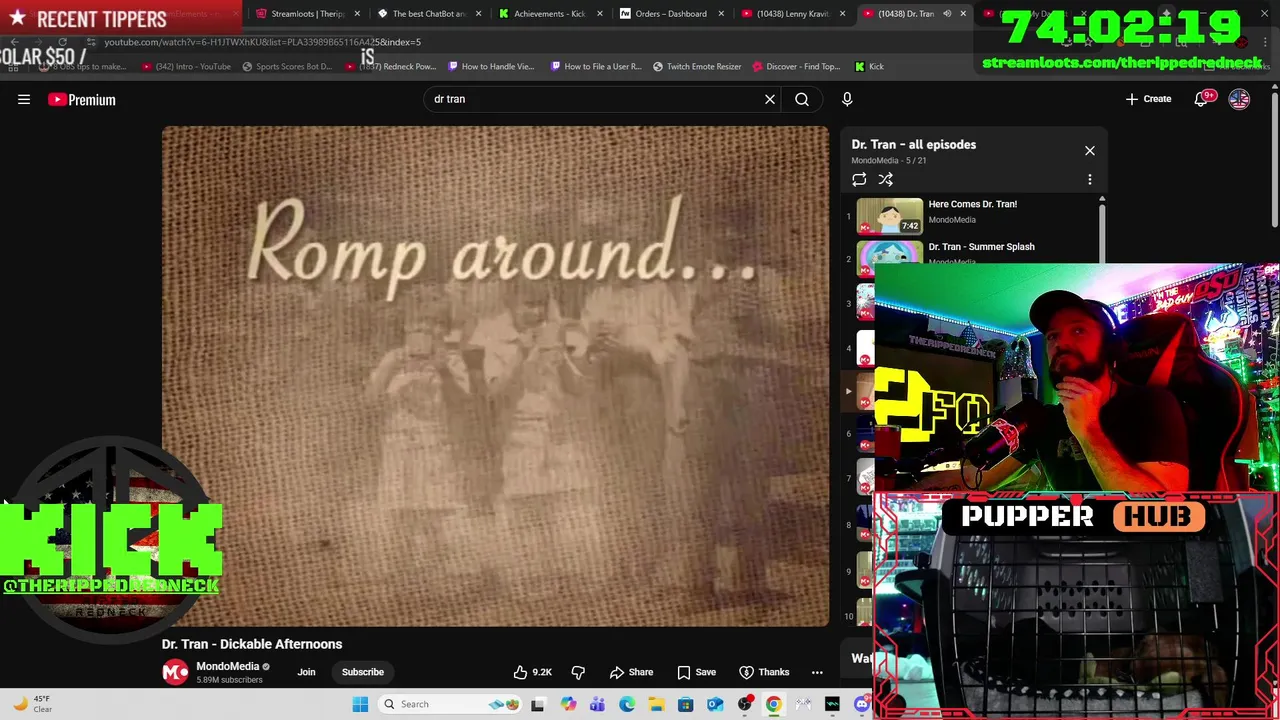Open the MondoMedia channel avatar

175,672
